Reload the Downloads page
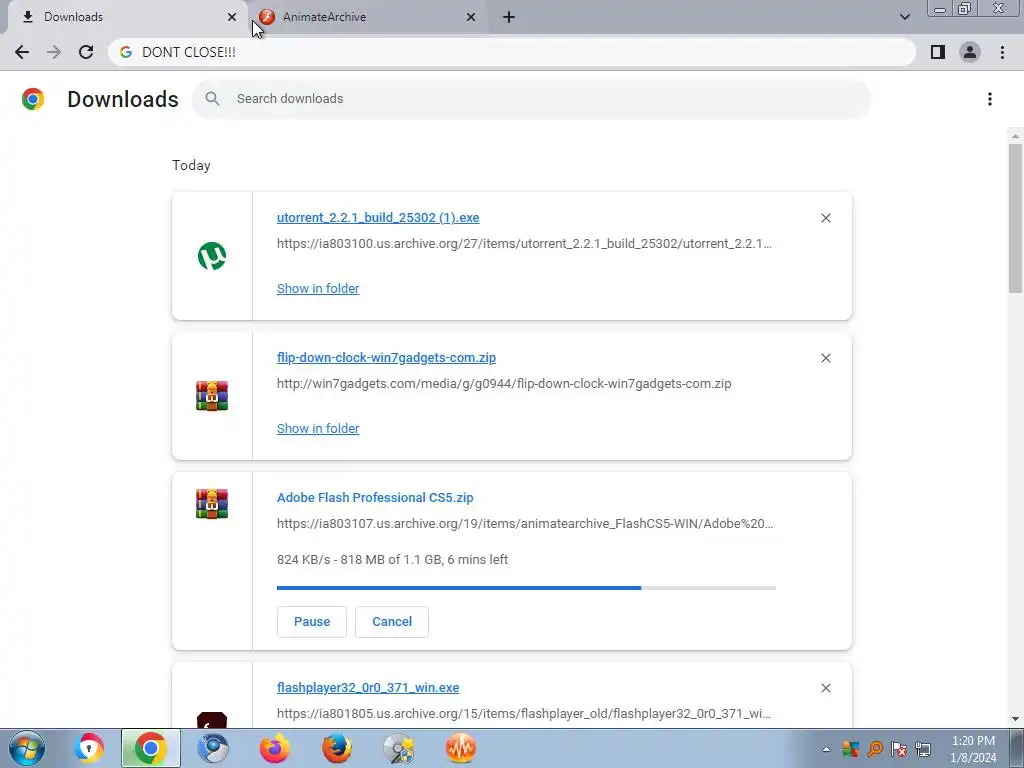The image size is (1024, 768). 86,52
